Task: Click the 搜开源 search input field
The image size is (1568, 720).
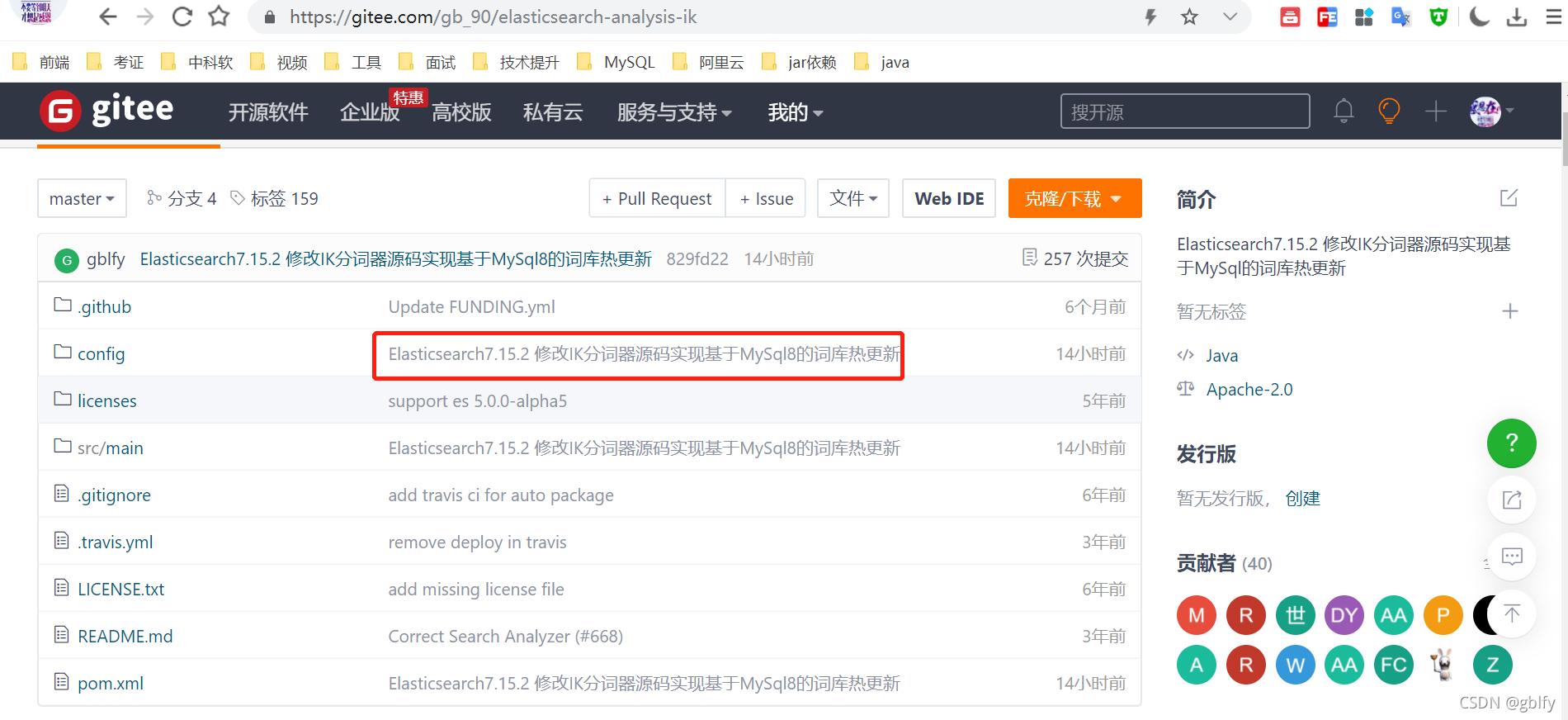Action: [1185, 111]
